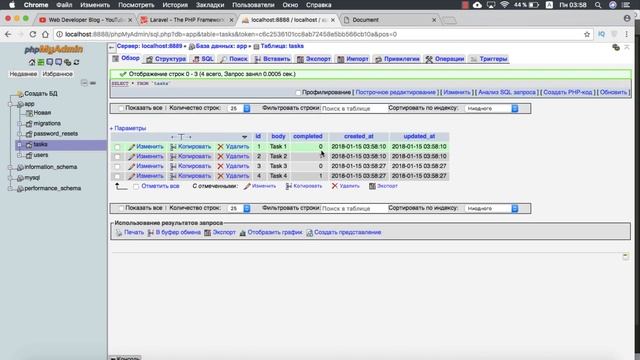
Task: Open Chrome home page icon
Action: click(45, 34)
